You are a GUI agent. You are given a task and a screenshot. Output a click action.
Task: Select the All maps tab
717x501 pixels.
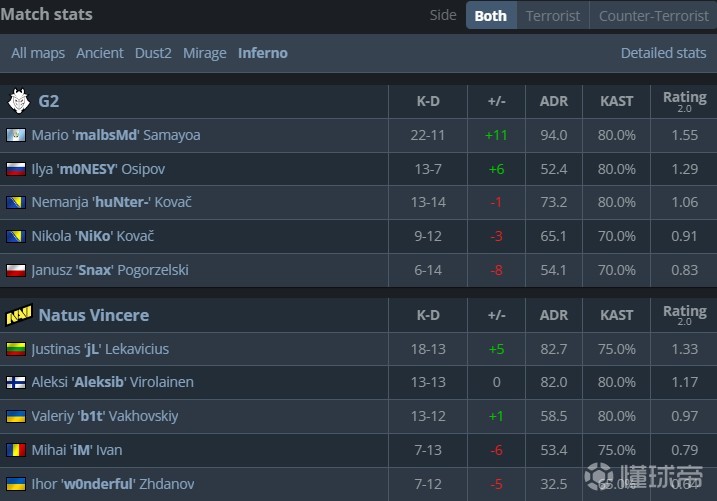[38, 53]
